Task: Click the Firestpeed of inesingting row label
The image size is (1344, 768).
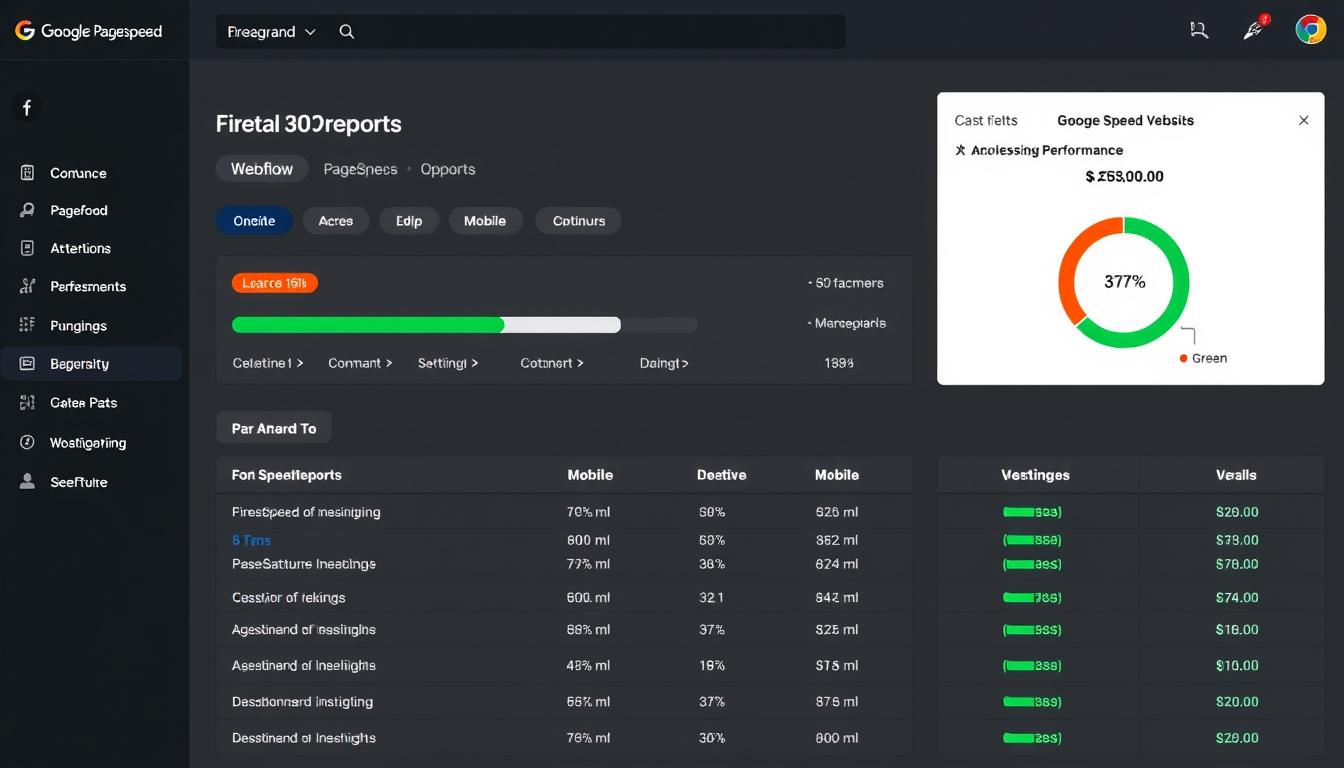Action: point(306,512)
